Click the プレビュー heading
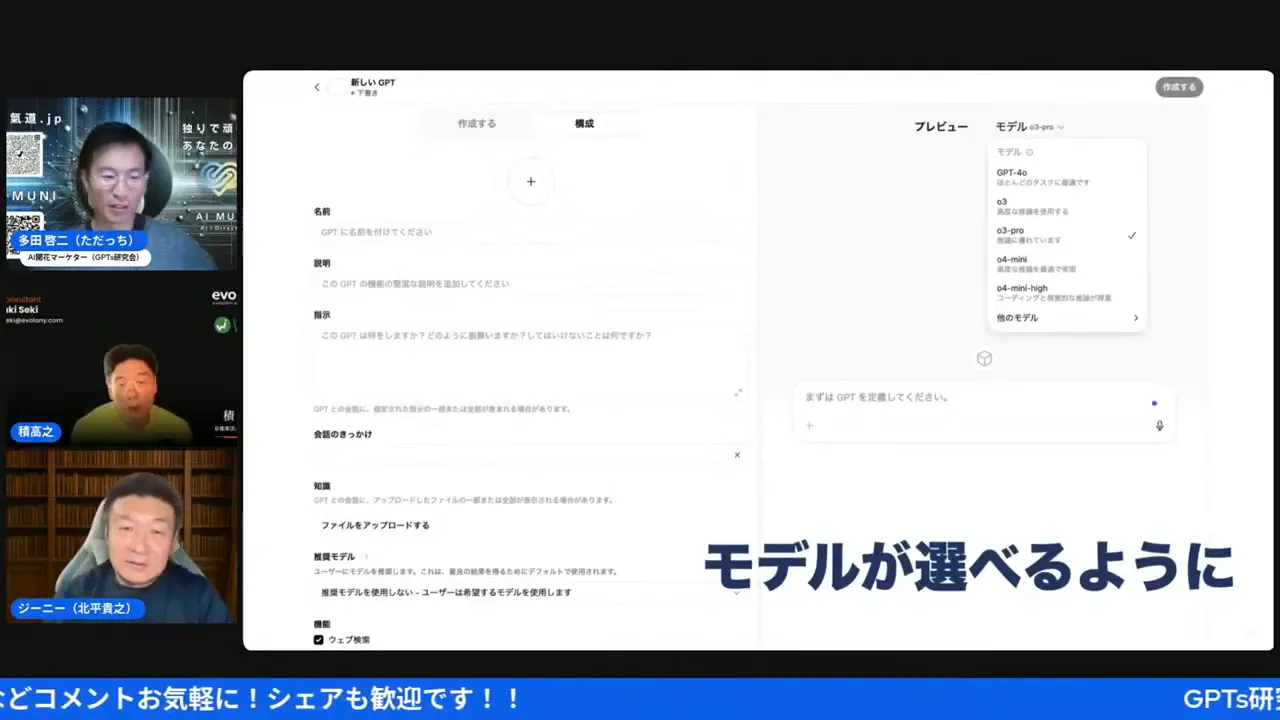1280x720 pixels. [x=941, y=127]
